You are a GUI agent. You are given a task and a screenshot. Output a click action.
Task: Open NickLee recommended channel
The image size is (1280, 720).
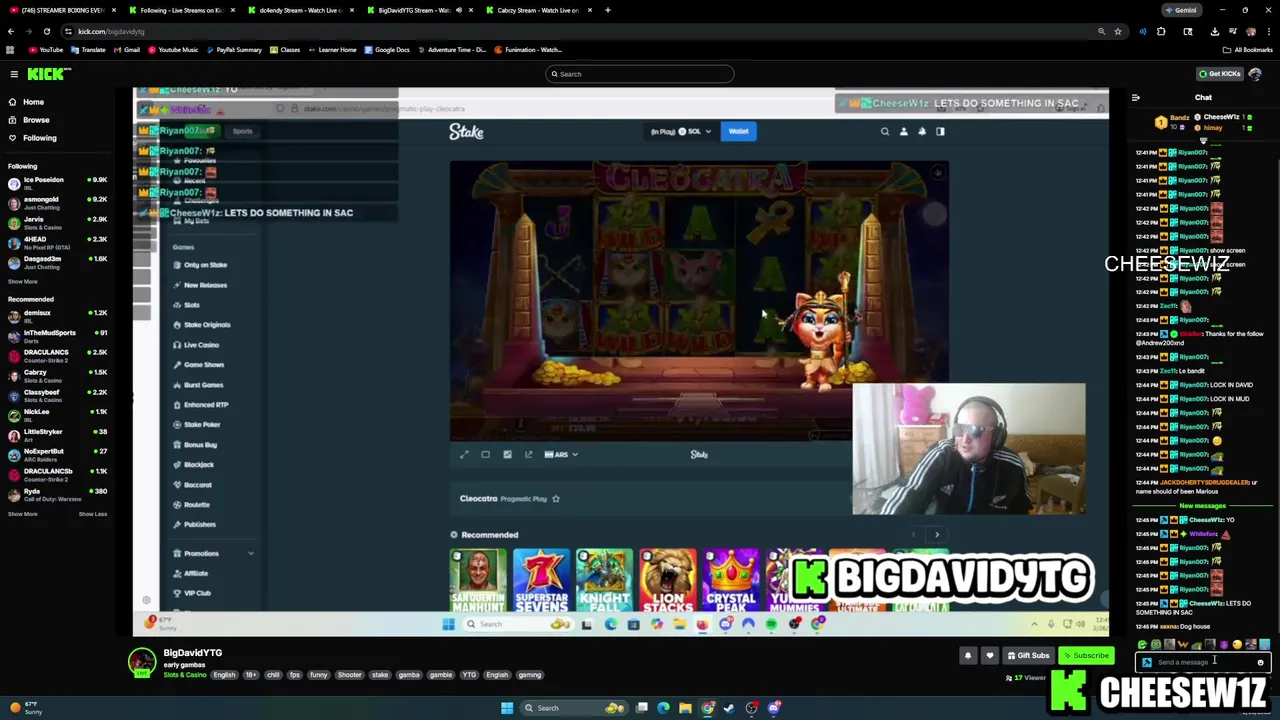57,415
